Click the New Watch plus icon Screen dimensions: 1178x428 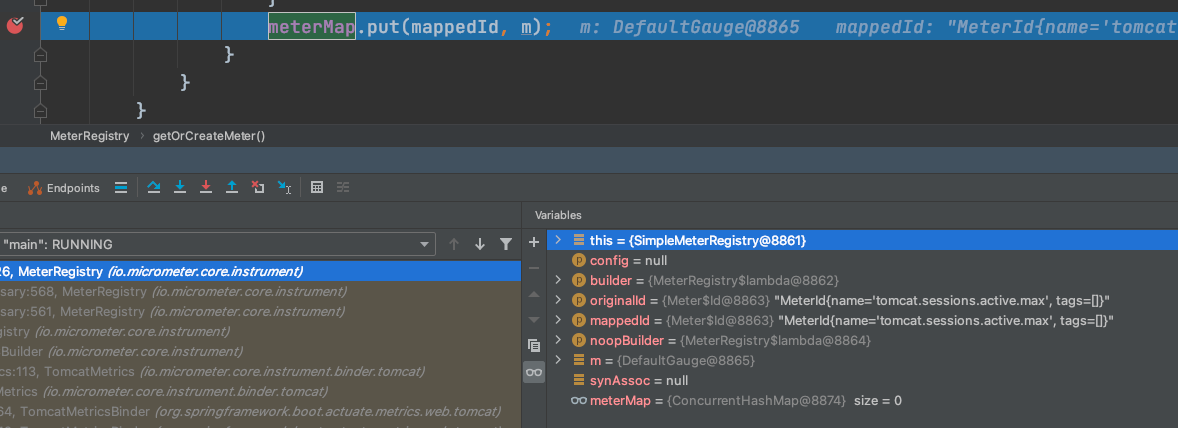click(534, 242)
